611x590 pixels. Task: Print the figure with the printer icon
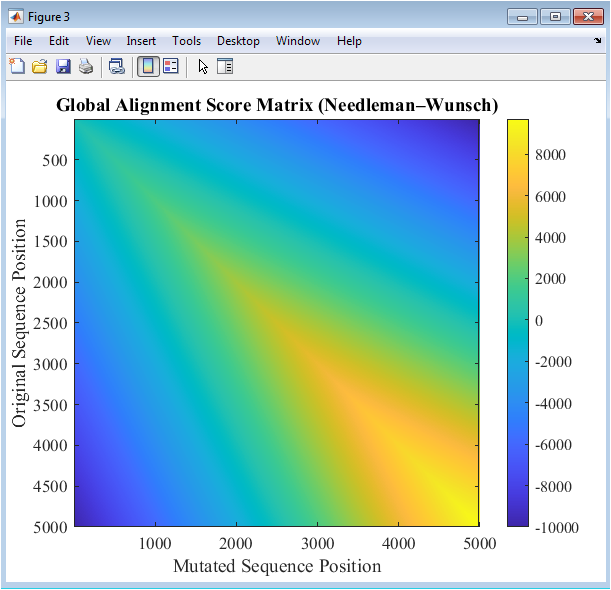point(86,67)
